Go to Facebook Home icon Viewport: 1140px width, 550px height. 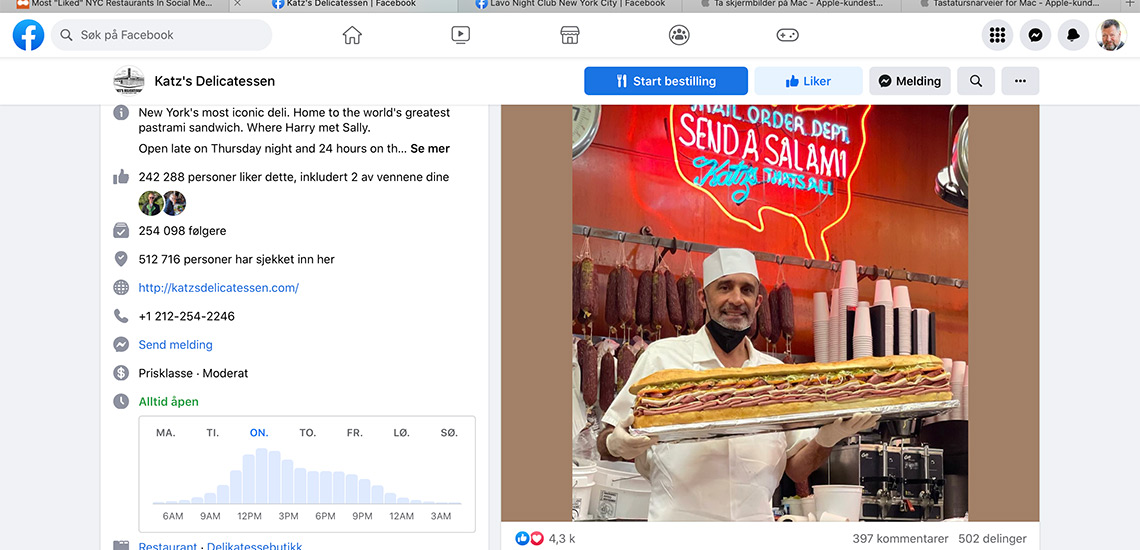coord(352,35)
